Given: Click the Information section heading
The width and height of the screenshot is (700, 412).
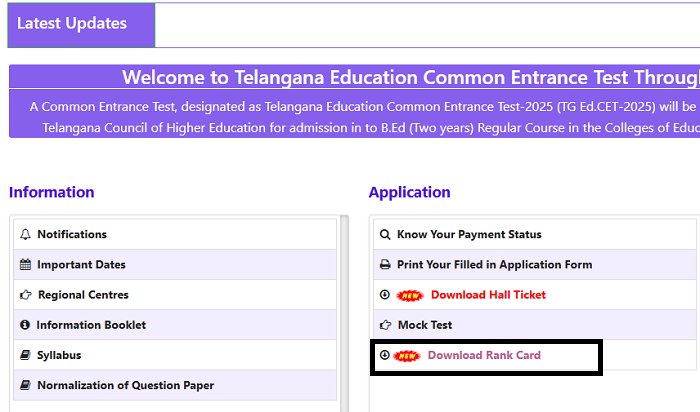Looking at the screenshot, I should (52, 192).
